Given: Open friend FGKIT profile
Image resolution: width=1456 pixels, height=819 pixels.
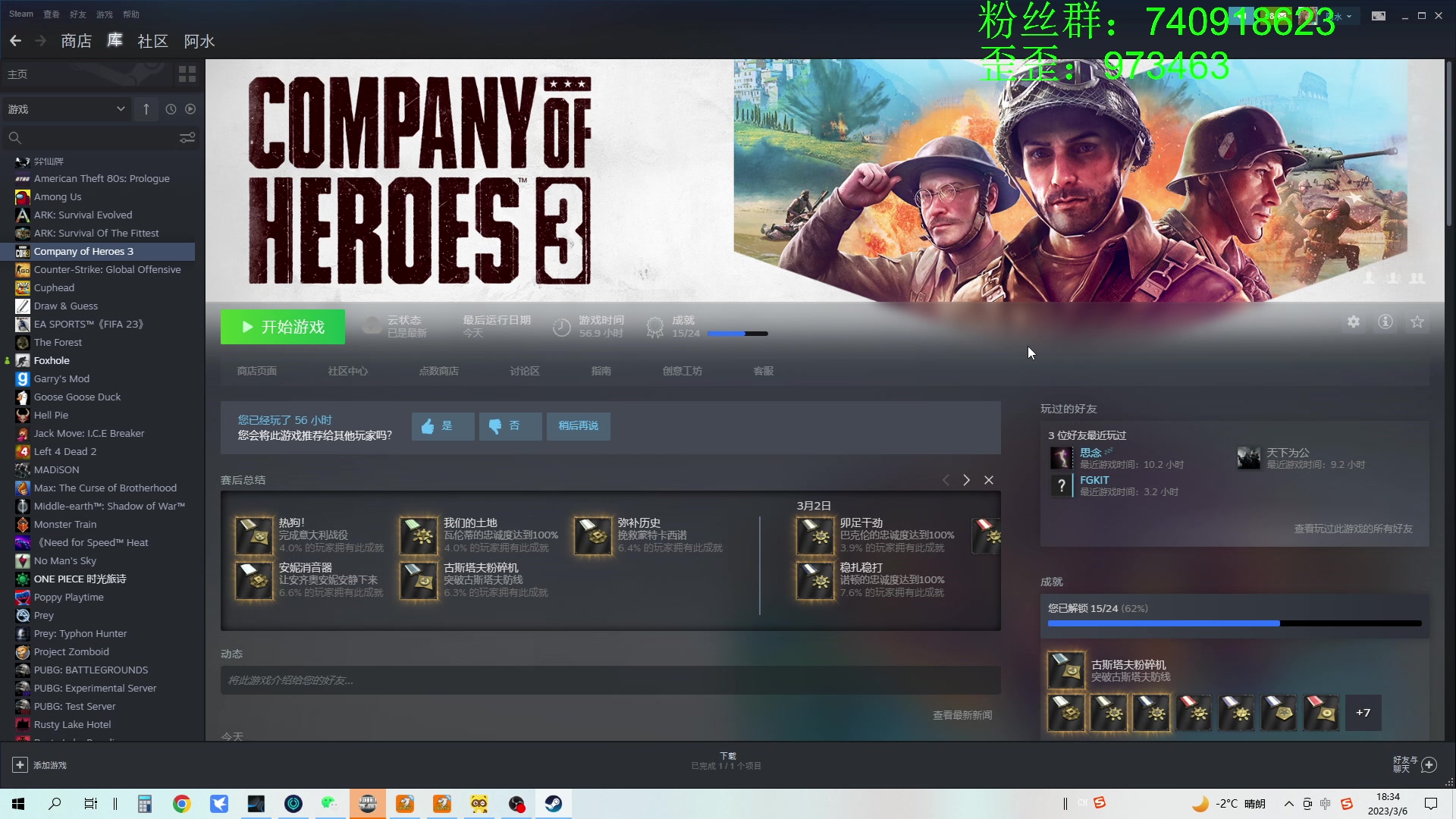Looking at the screenshot, I should click(x=1094, y=480).
